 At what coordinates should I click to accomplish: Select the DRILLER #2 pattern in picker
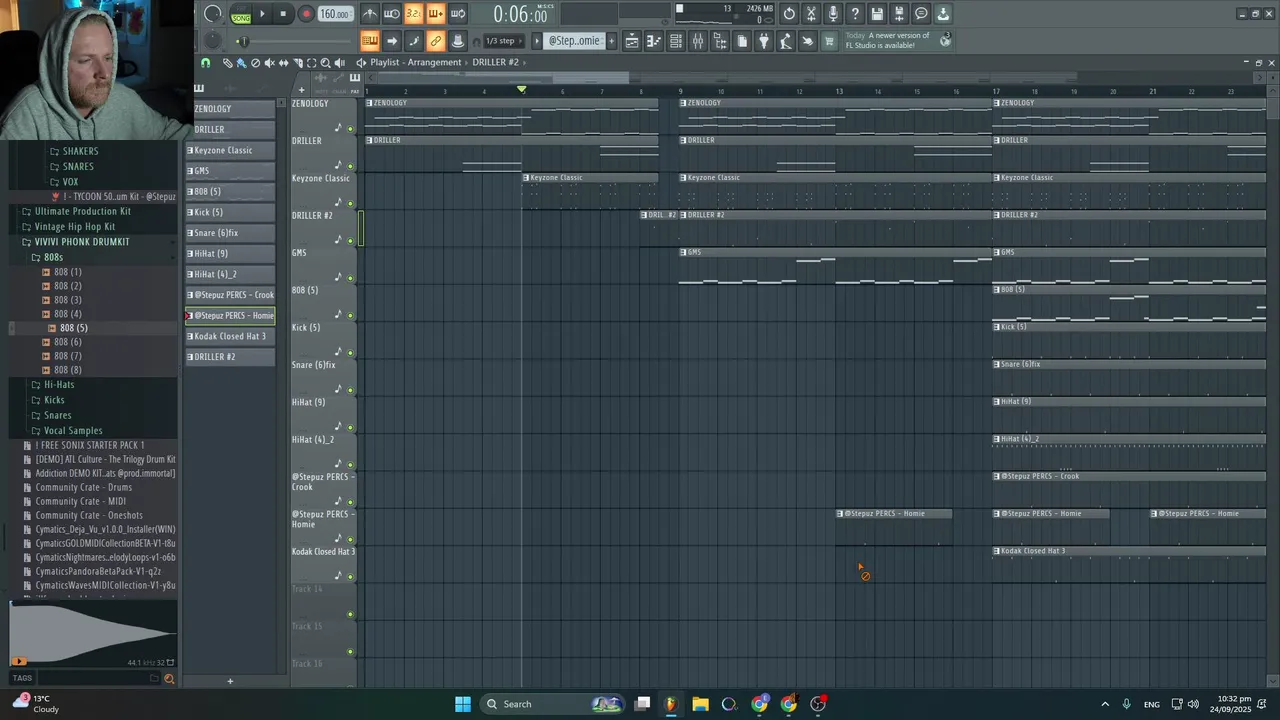pyautogui.click(x=230, y=357)
